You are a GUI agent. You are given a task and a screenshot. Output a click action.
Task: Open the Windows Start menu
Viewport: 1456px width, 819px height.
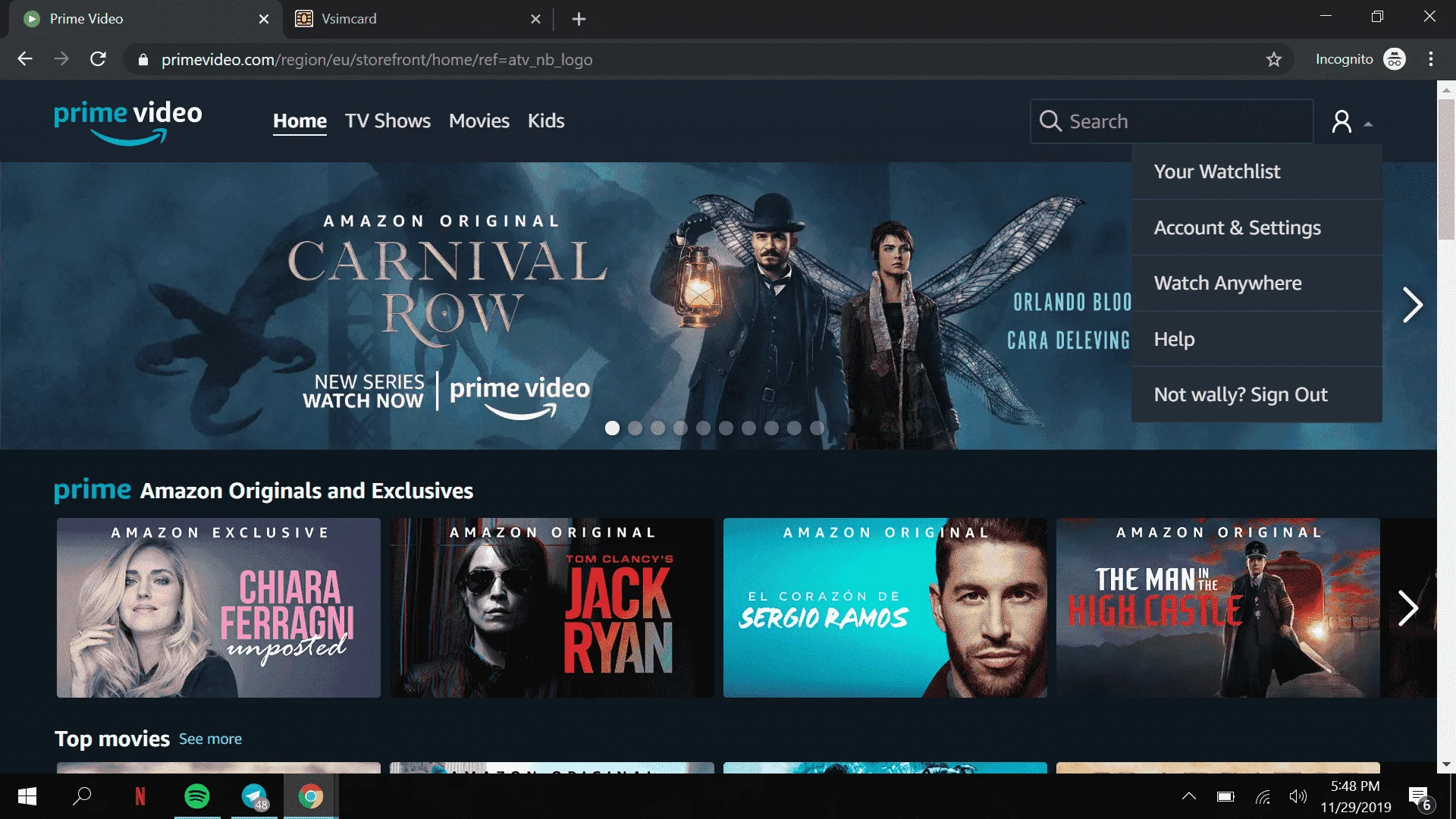27,796
